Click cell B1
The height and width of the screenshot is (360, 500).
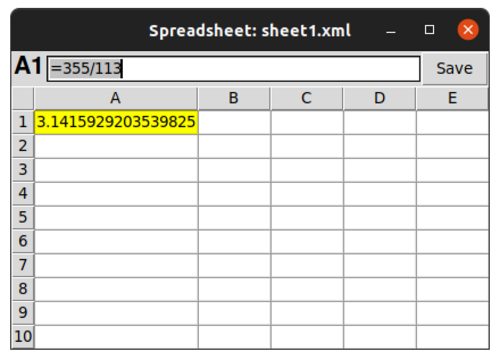point(234,122)
